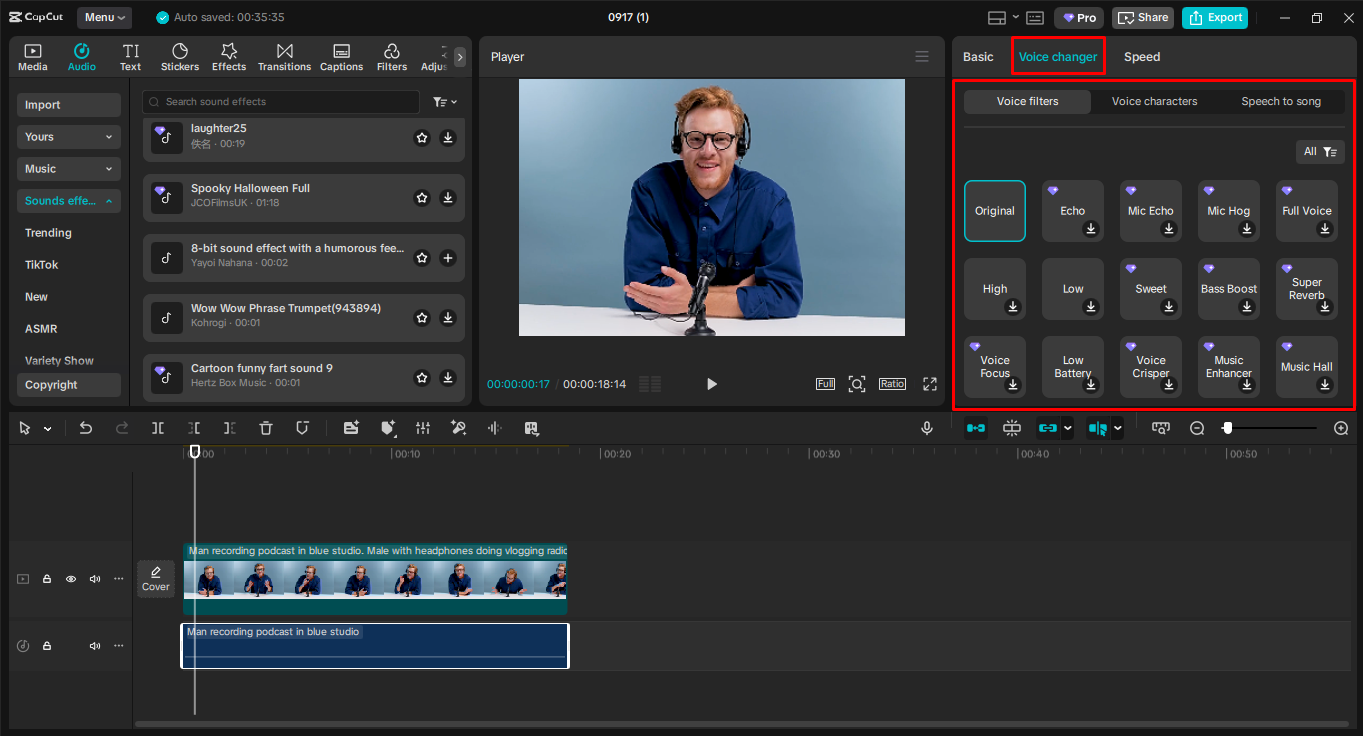
Task: Download the Echo voice filter
Action: pyautogui.click(x=1090, y=229)
